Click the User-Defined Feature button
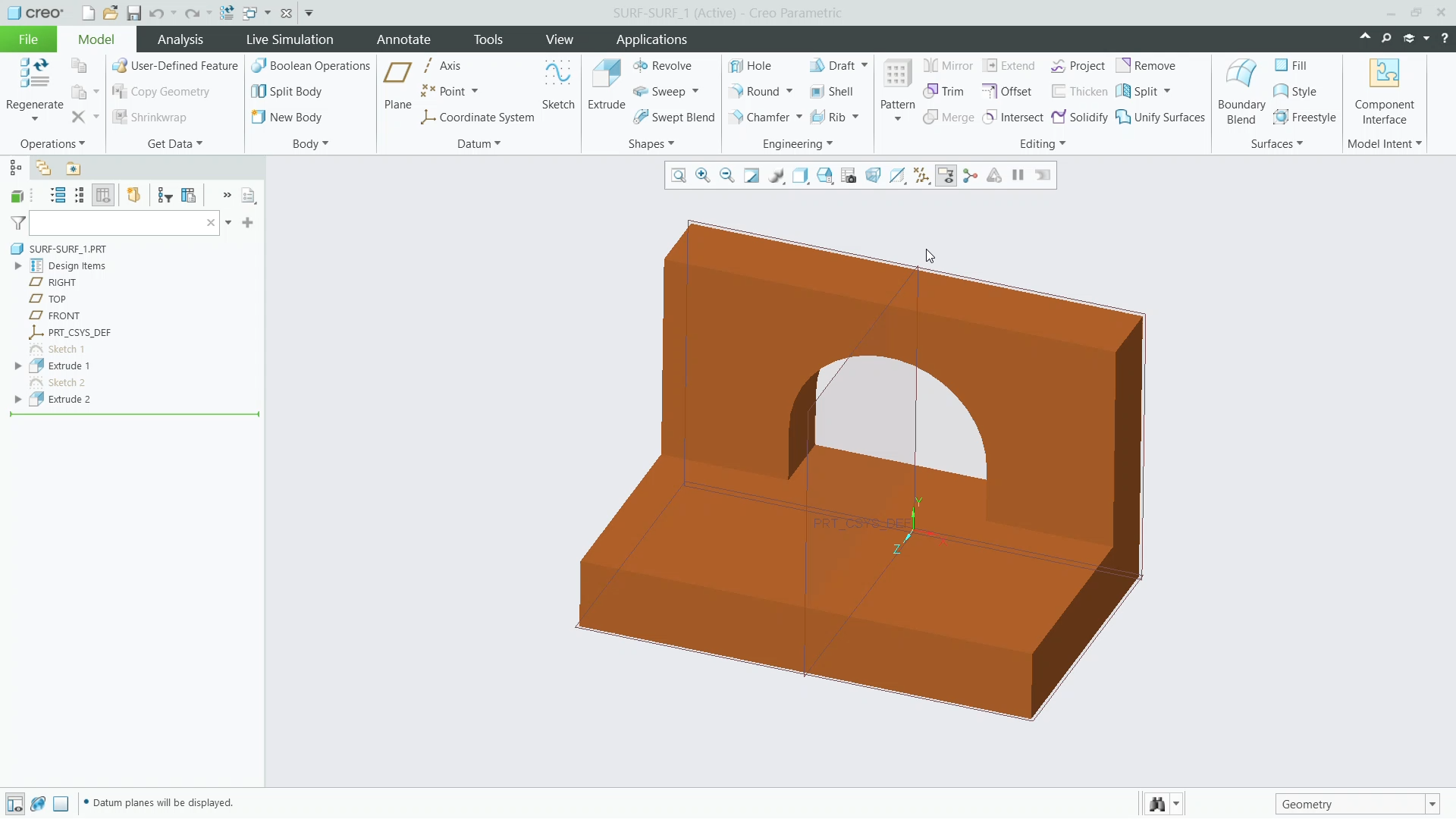Viewport: 1456px width, 819px height. point(175,66)
